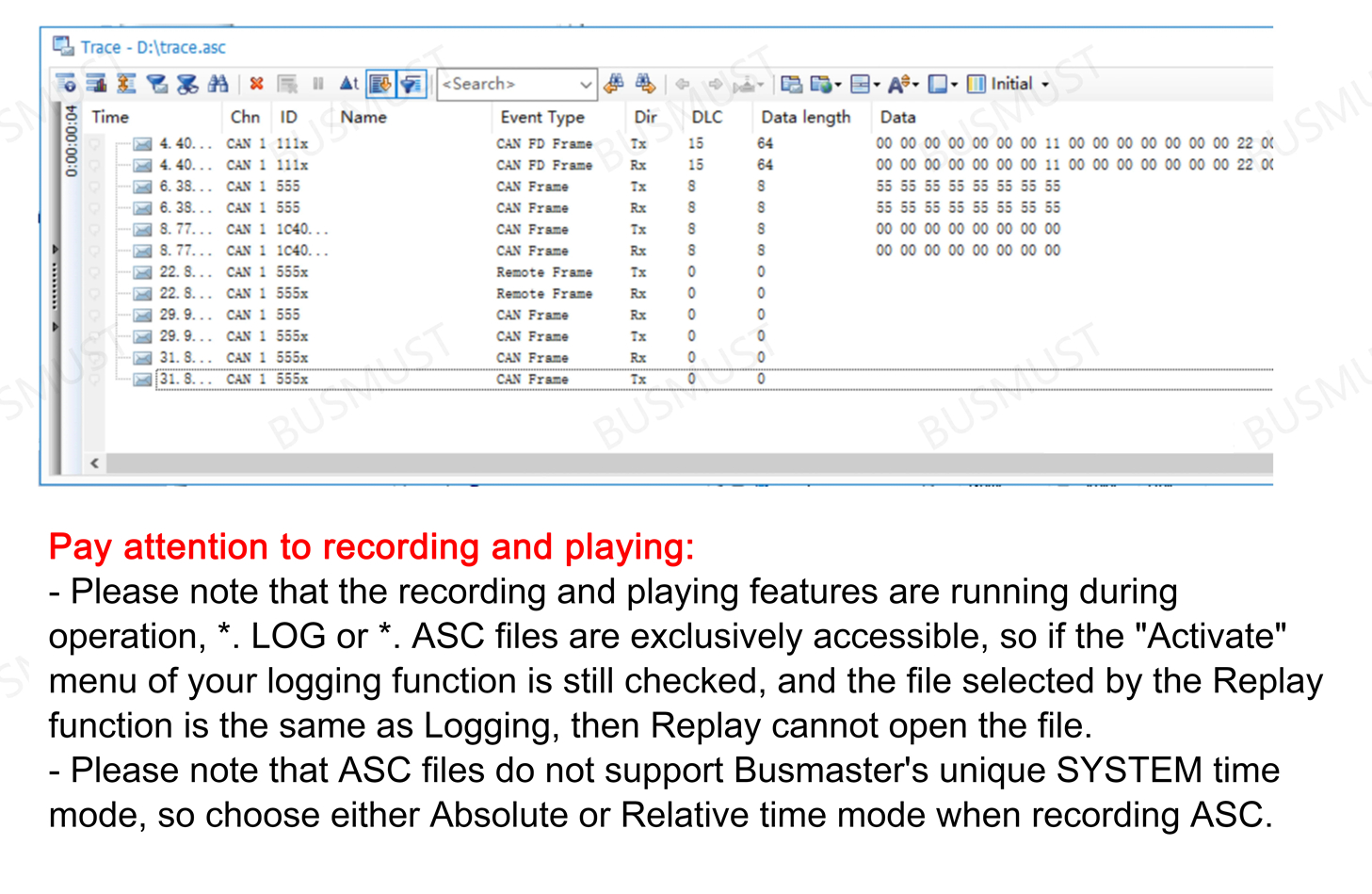The width and height of the screenshot is (1372, 894).
Task: Click the find next binoculars icon
Action: [645, 84]
